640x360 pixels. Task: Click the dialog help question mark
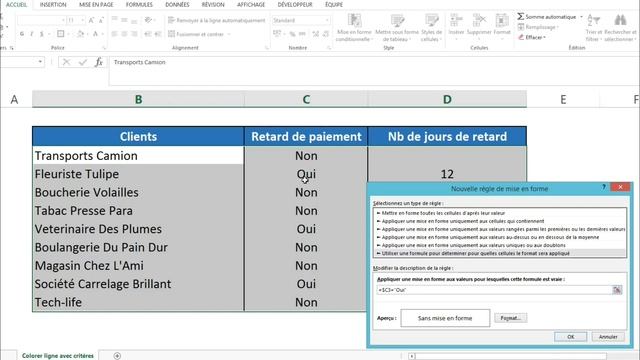pyautogui.click(x=603, y=187)
